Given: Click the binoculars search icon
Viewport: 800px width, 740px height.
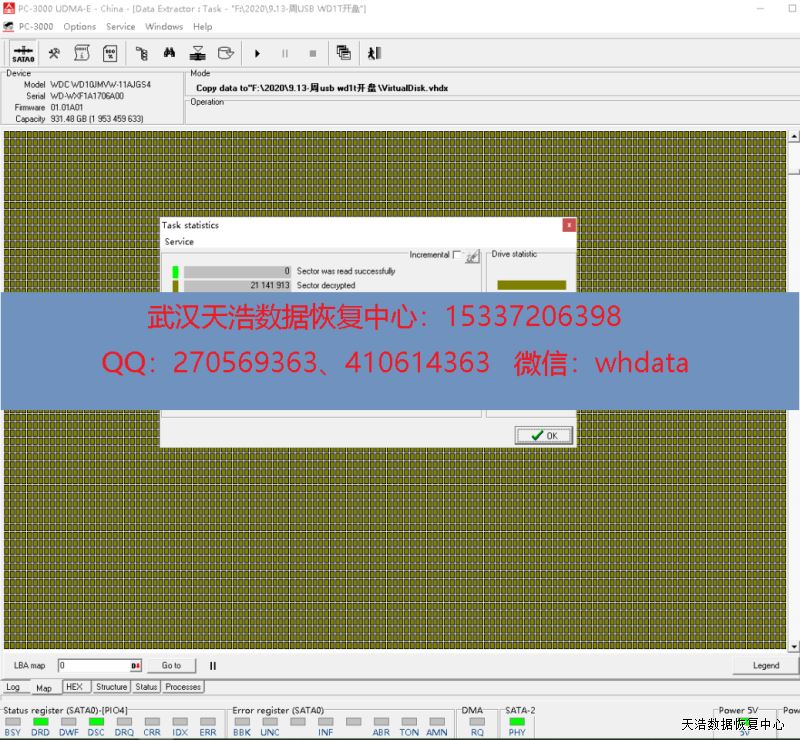Looking at the screenshot, I should pyautogui.click(x=170, y=53).
